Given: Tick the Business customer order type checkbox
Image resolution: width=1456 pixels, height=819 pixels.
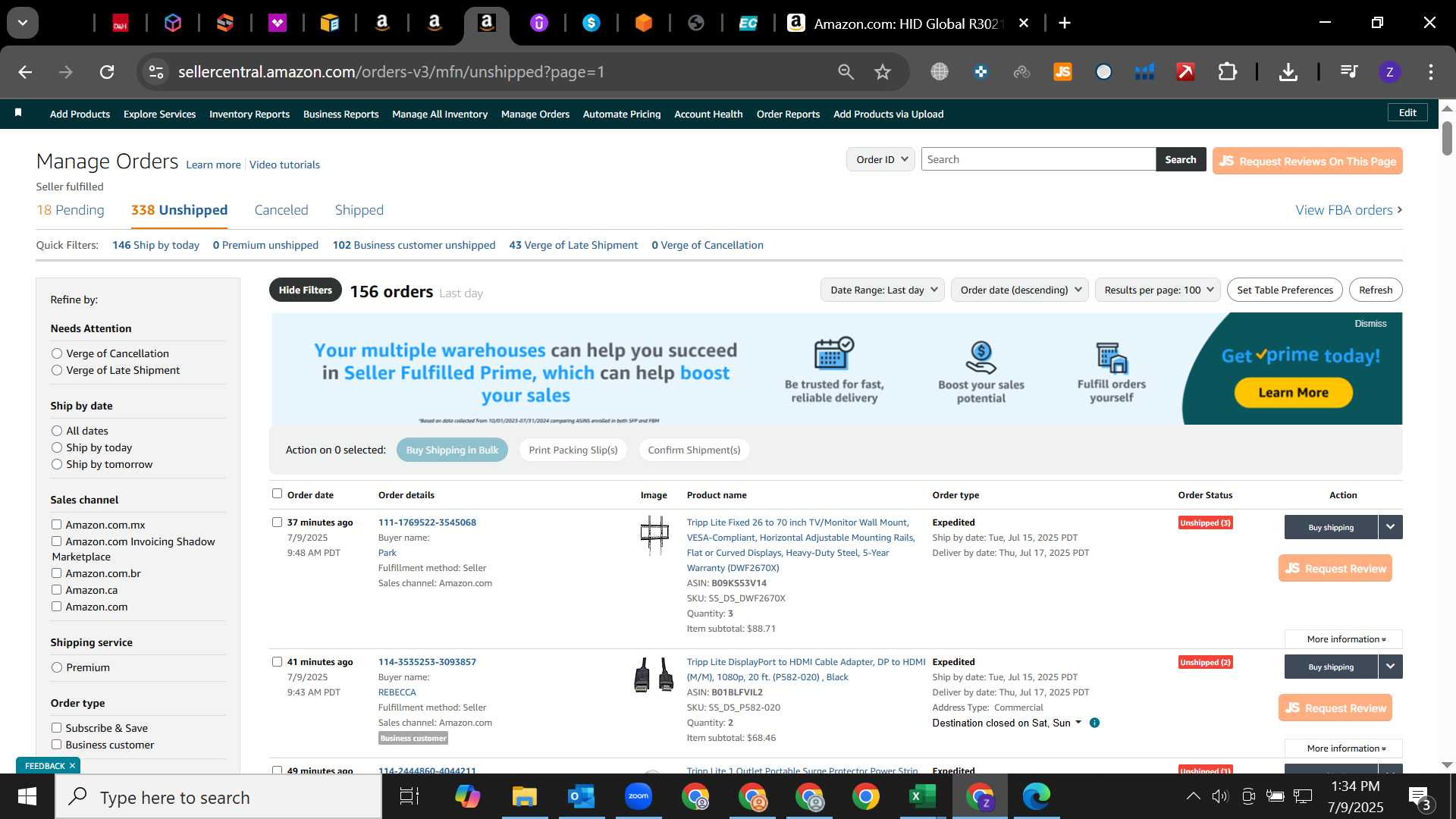Looking at the screenshot, I should [x=56, y=744].
